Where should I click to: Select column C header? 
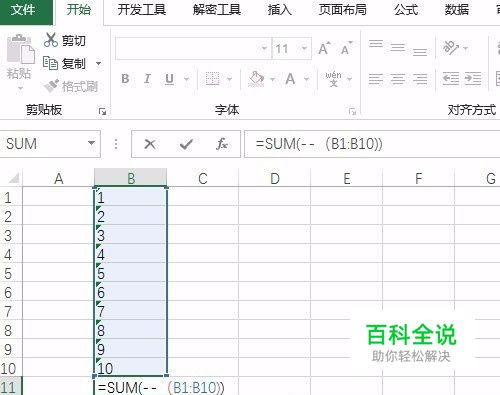click(x=203, y=178)
